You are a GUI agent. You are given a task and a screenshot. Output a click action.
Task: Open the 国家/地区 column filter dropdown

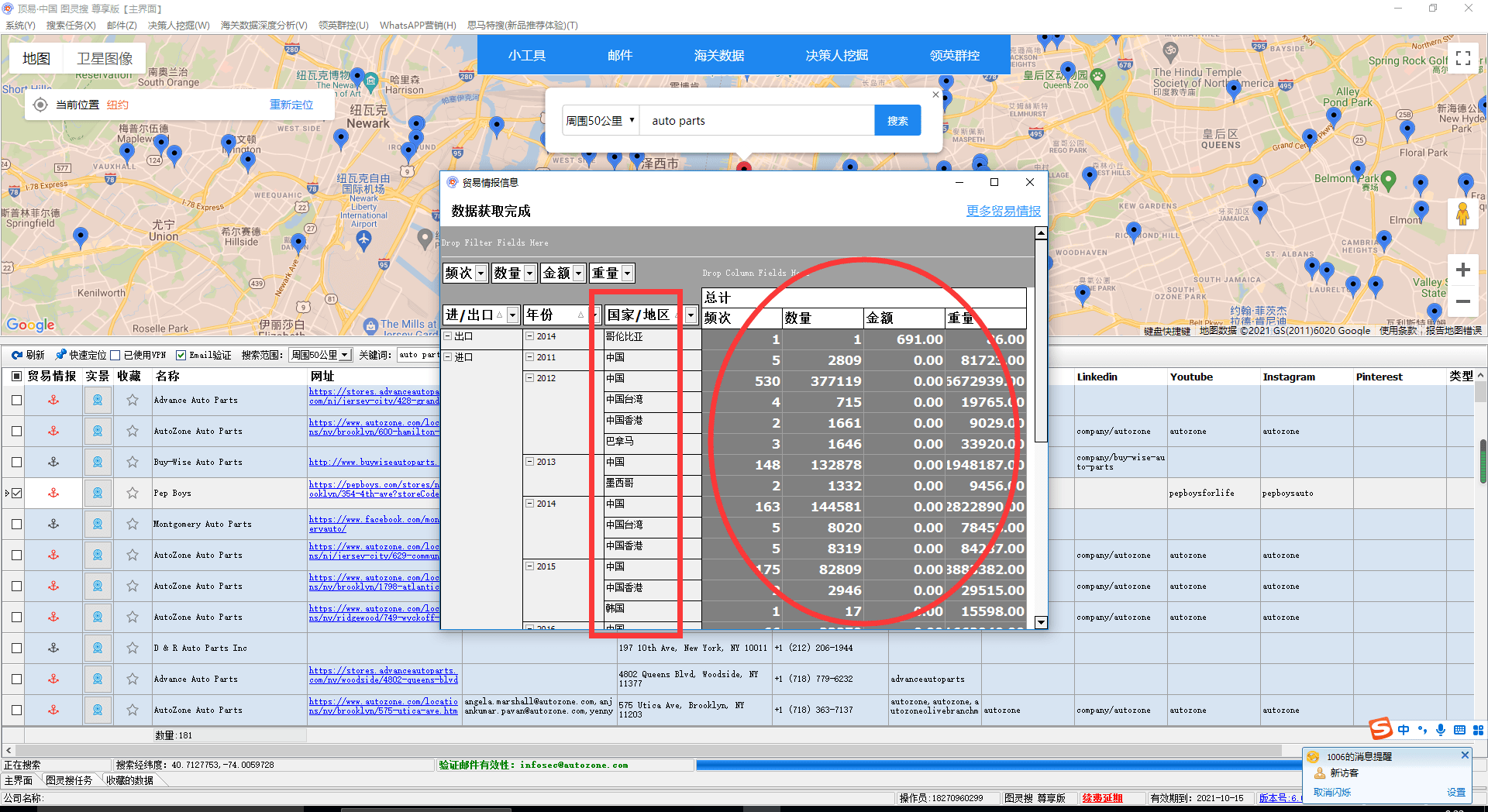691,315
